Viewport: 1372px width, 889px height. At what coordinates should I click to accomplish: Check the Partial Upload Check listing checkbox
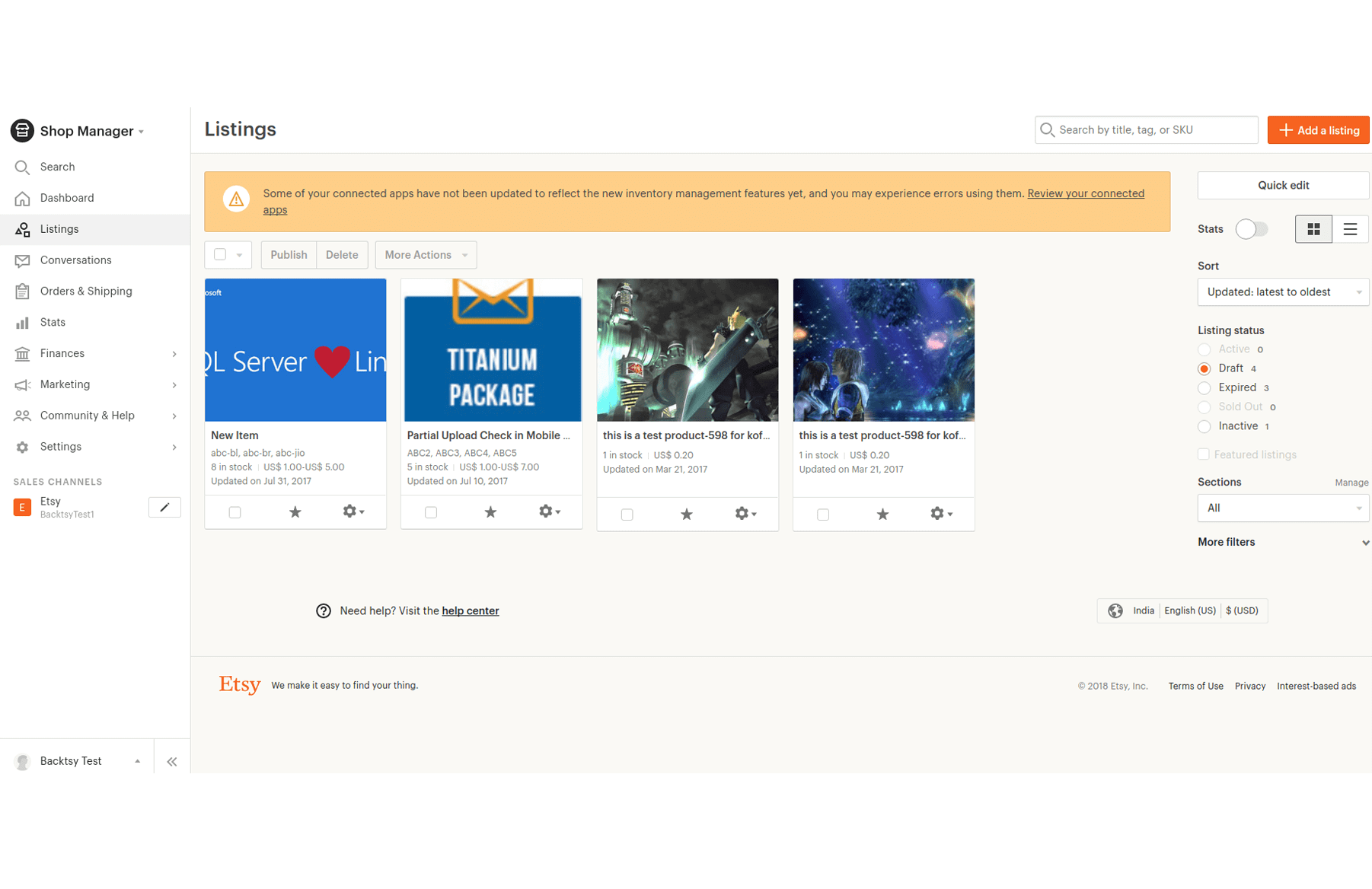(x=431, y=512)
